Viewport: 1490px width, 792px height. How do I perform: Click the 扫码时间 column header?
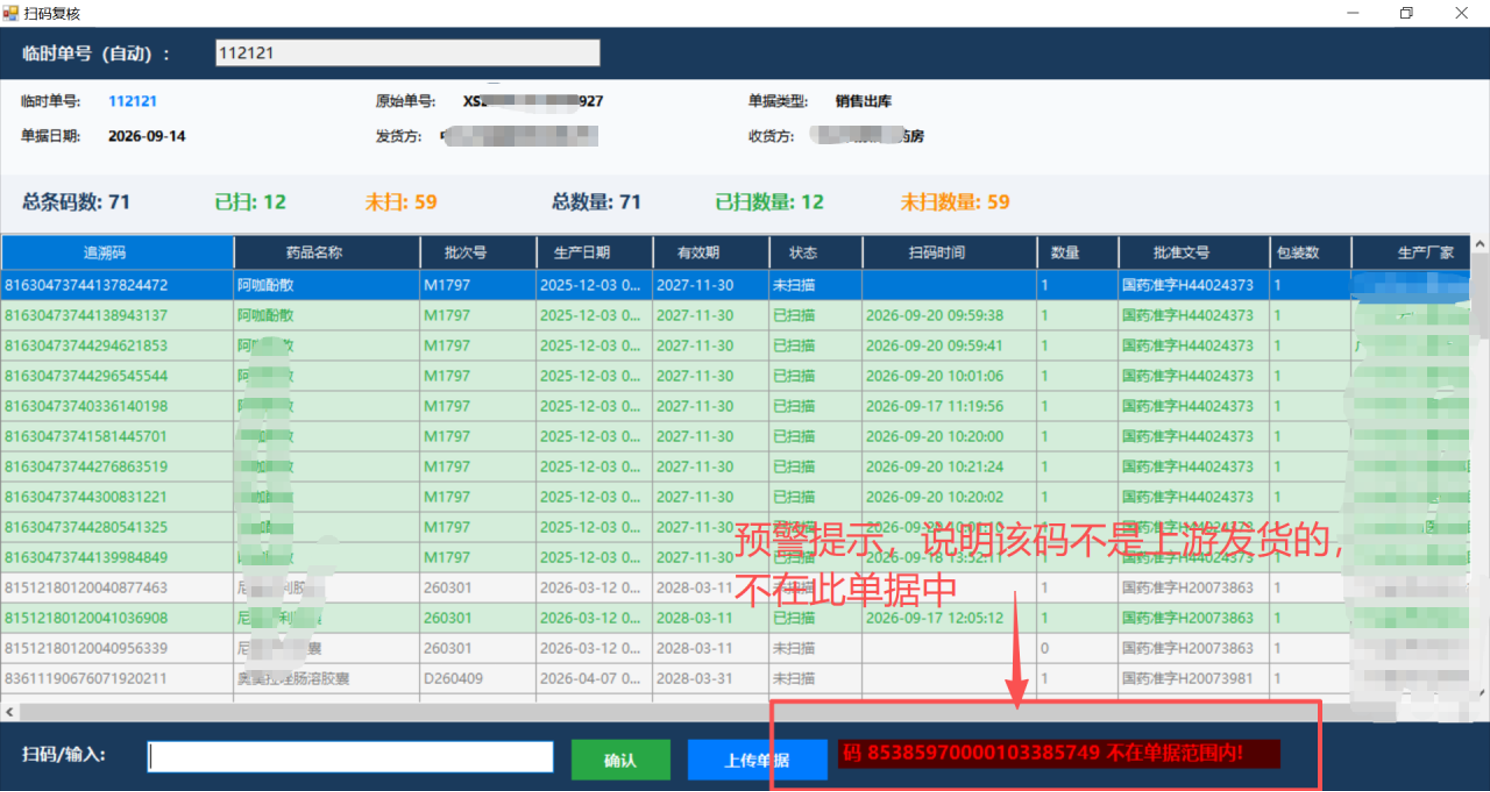(949, 253)
